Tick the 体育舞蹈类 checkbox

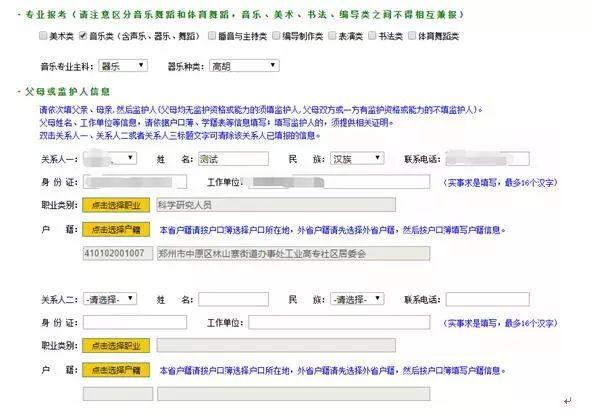click(x=412, y=36)
